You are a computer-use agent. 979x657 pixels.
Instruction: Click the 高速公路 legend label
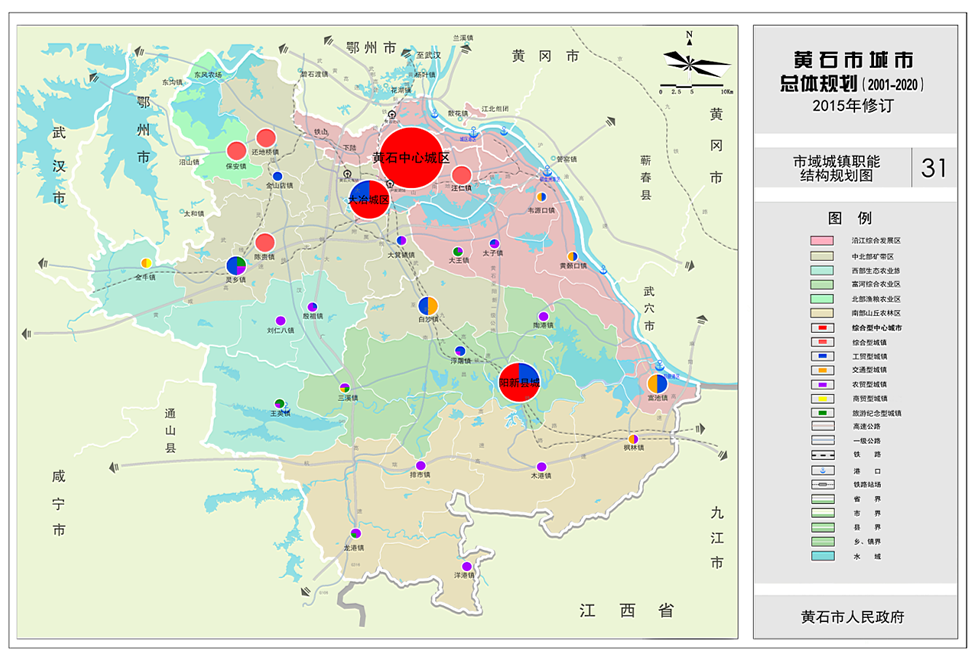[866, 427]
